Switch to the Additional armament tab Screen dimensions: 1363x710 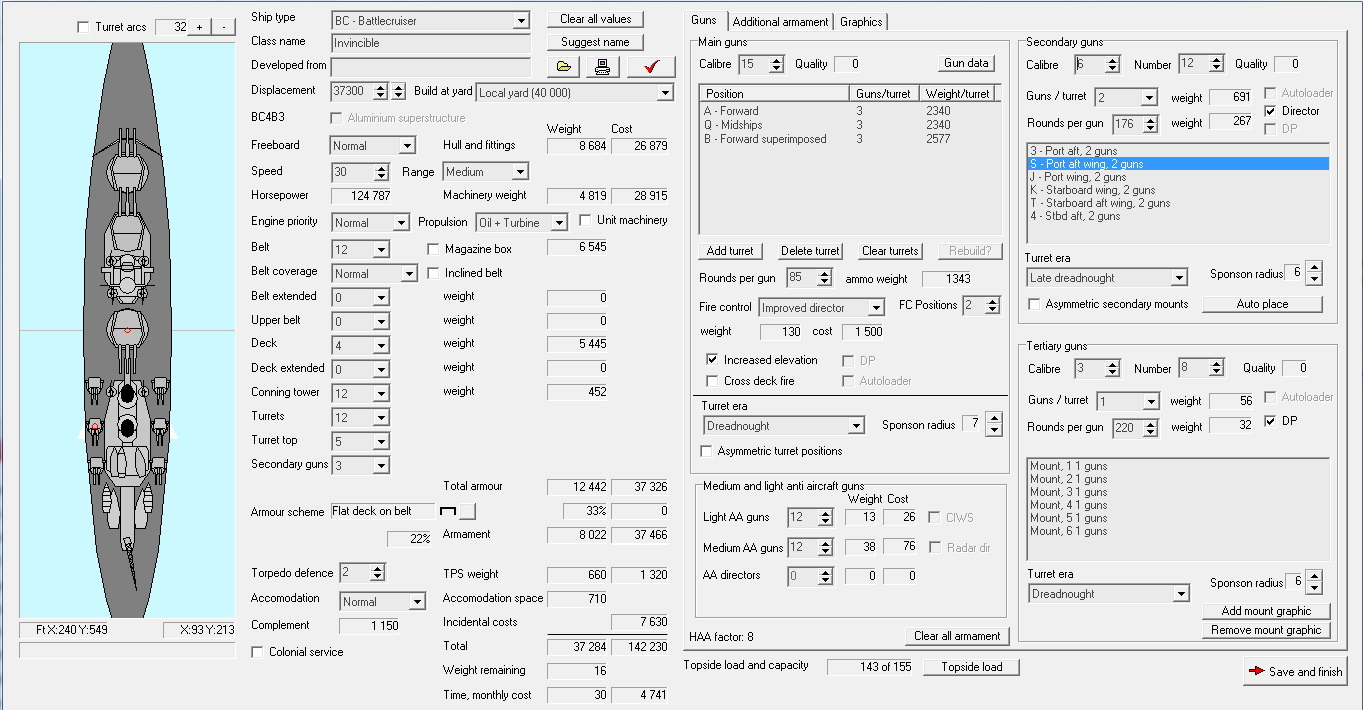780,21
